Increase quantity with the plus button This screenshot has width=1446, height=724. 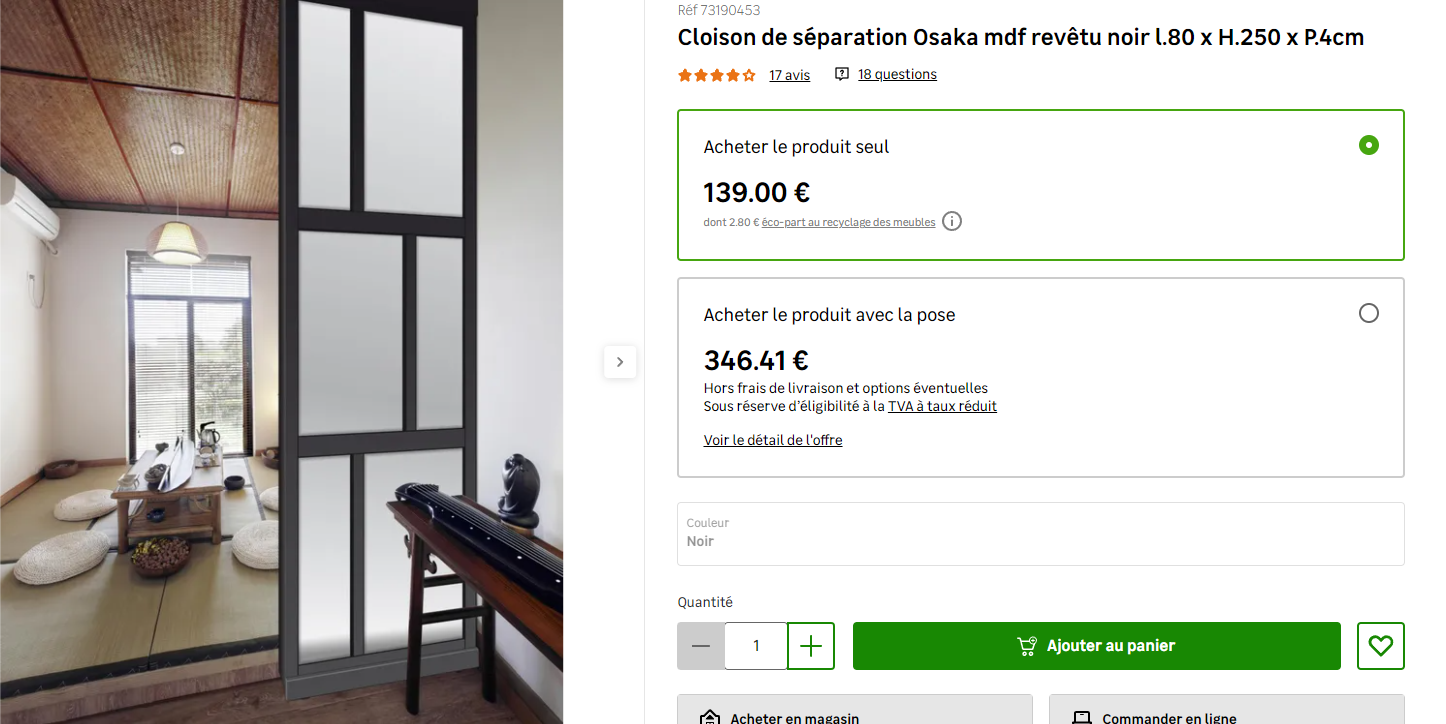811,646
